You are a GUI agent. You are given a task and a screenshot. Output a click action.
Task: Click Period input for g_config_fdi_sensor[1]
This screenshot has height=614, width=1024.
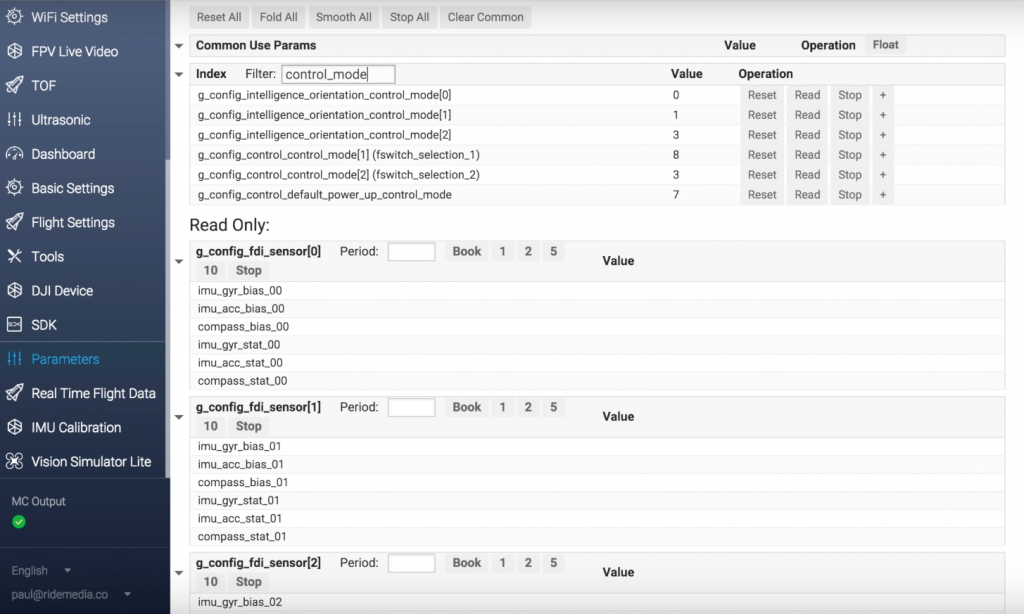tap(411, 408)
